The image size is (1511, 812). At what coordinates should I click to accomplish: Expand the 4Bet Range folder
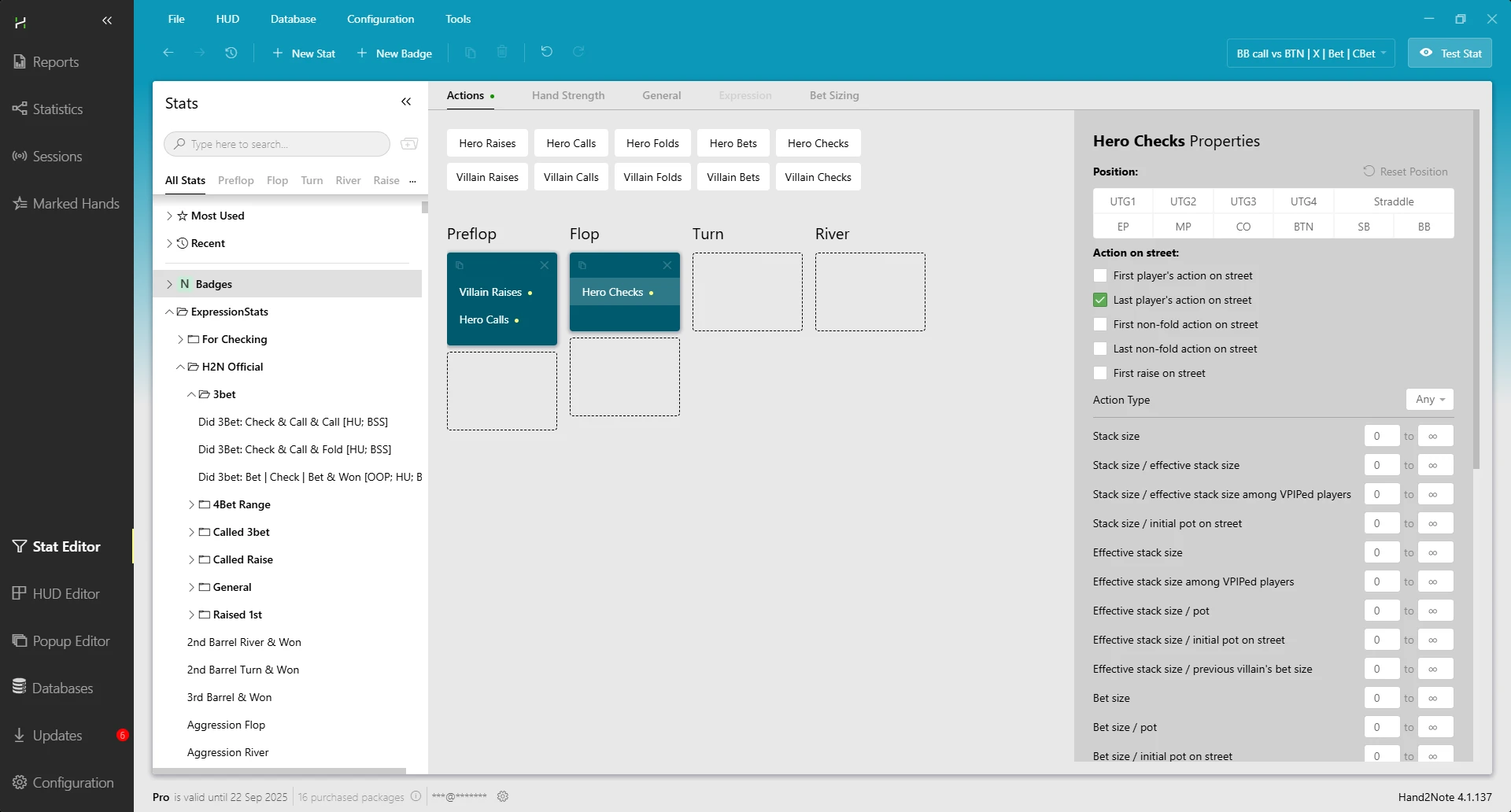pyautogui.click(x=191, y=504)
